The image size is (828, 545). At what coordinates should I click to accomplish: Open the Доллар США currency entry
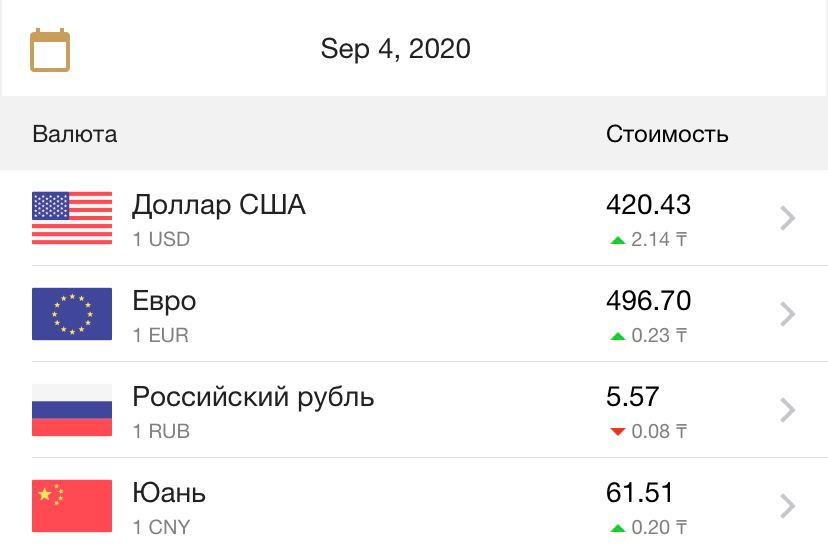pos(414,218)
